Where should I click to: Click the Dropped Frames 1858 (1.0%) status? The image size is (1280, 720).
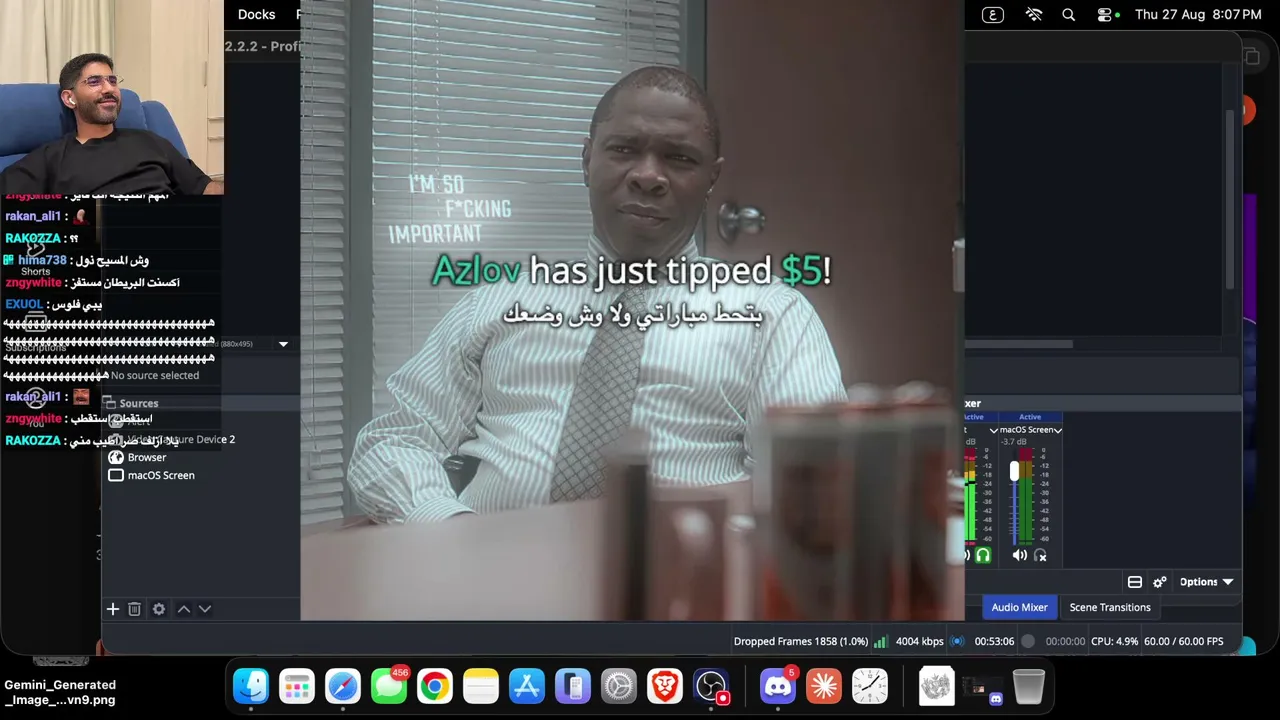click(801, 642)
